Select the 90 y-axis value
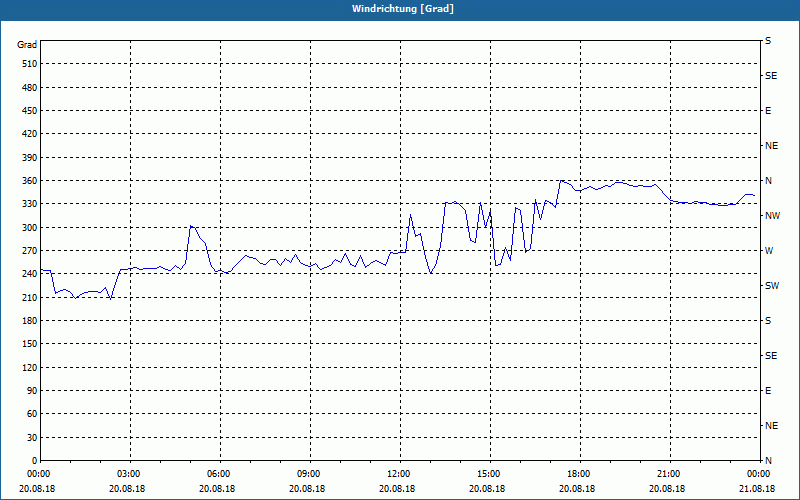Image resolution: width=800 pixels, height=500 pixels. tap(32, 391)
